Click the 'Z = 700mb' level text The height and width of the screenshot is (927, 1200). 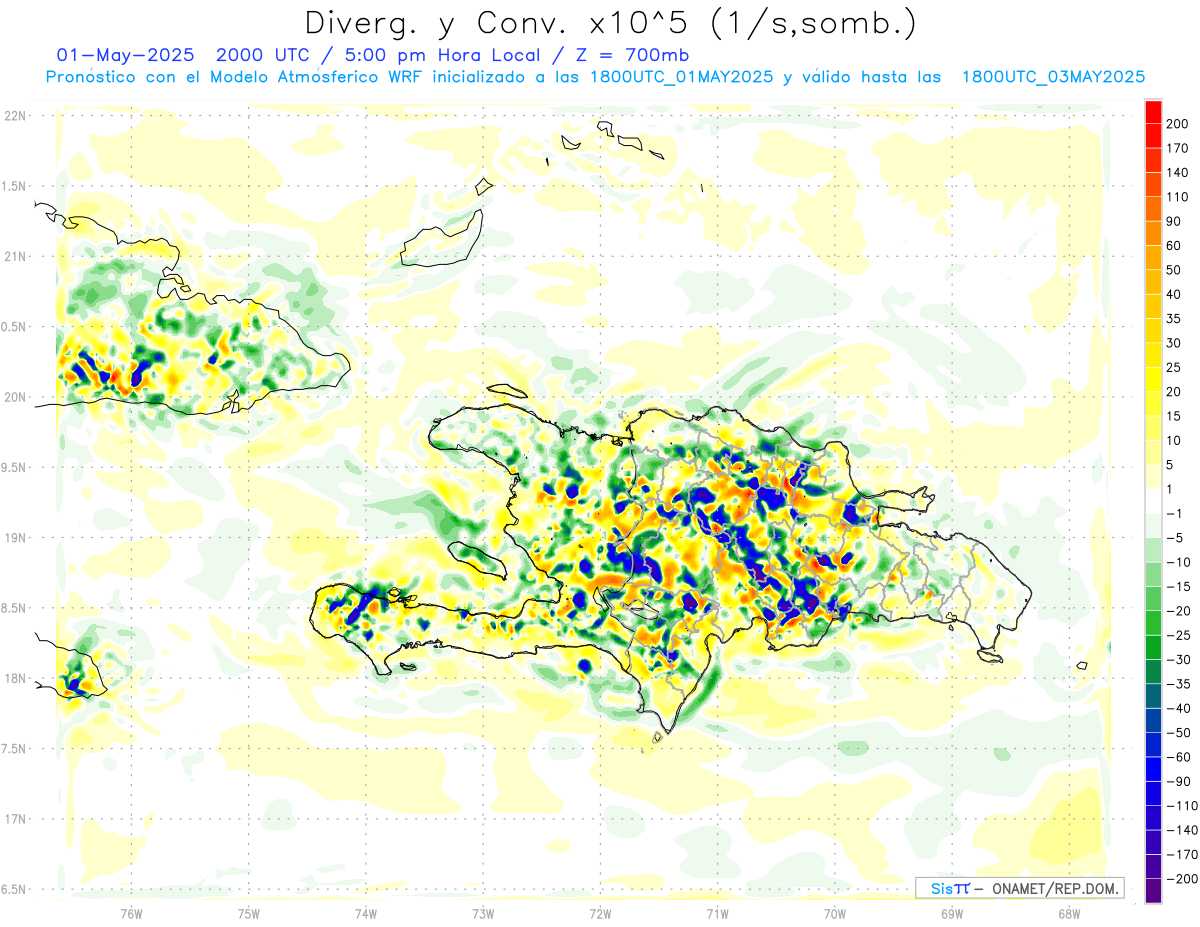coord(635,54)
